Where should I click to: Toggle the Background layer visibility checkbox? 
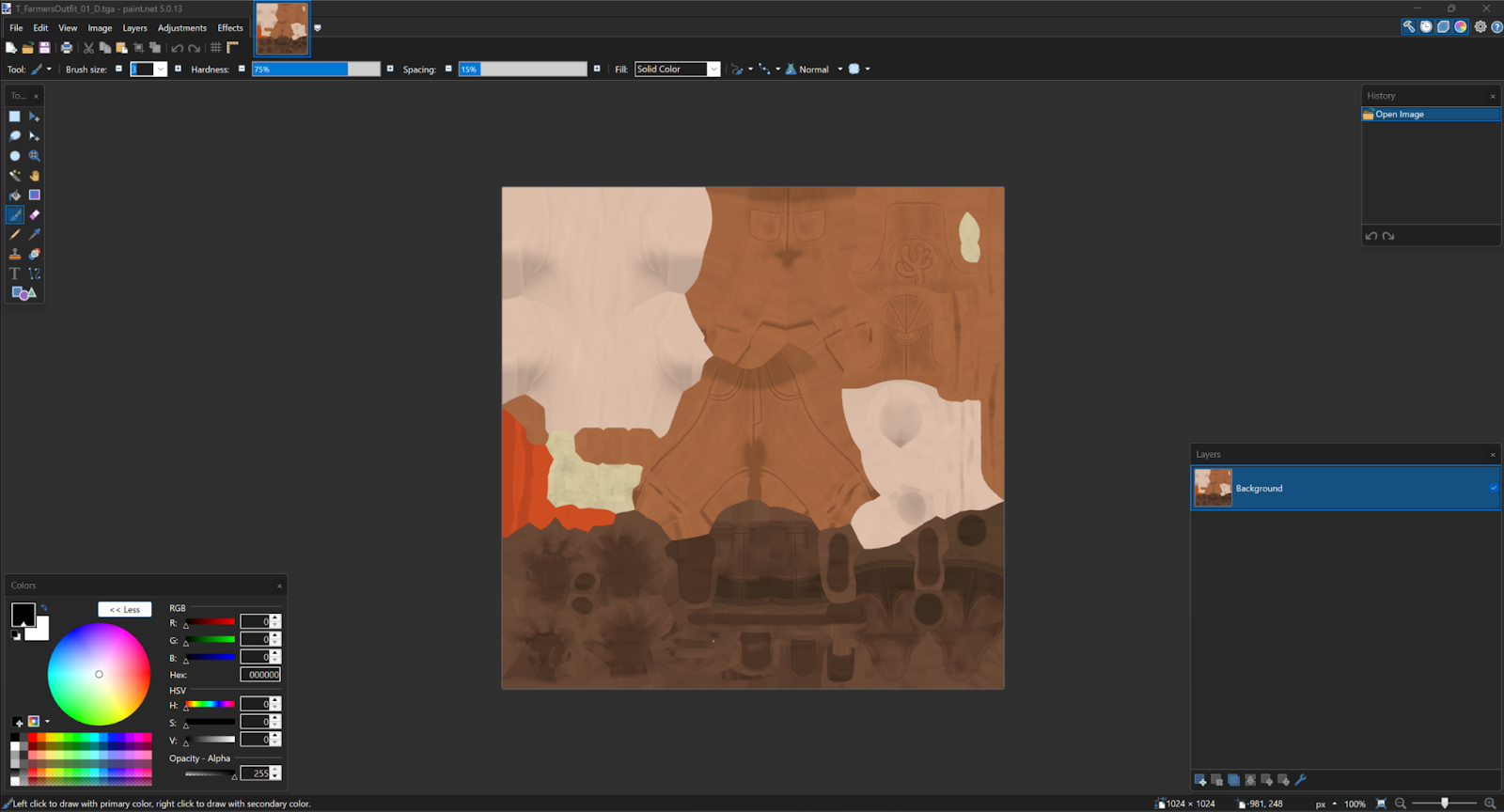pyautogui.click(x=1494, y=488)
